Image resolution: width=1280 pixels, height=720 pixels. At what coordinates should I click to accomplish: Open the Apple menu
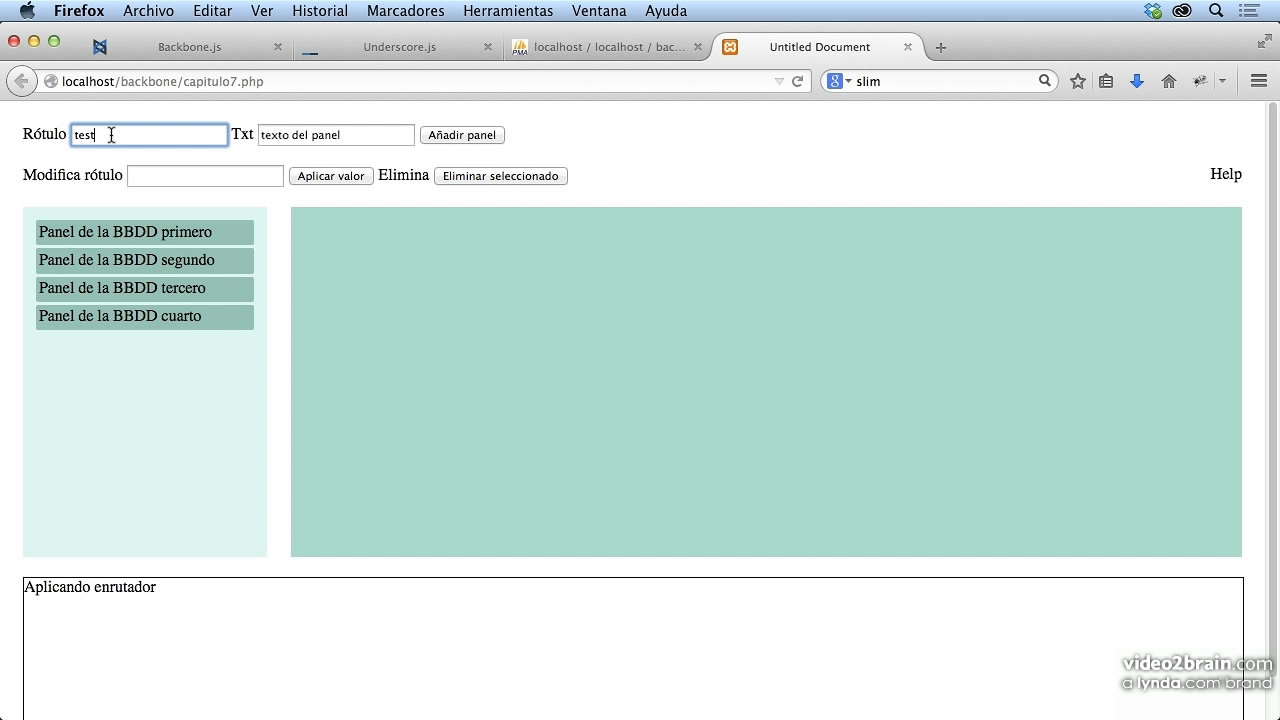27,11
